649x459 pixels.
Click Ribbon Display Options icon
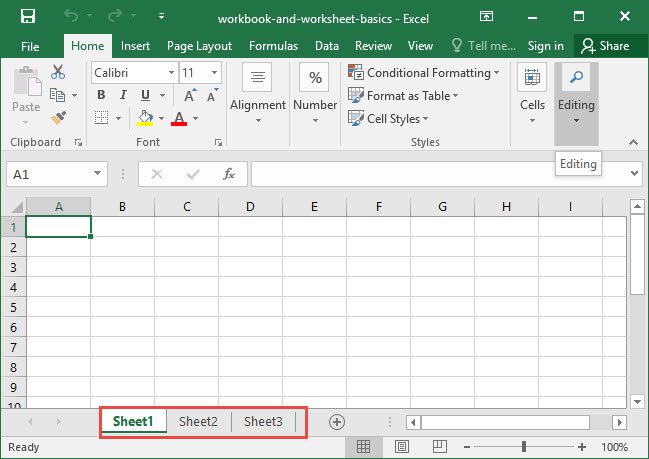pyautogui.click(x=486, y=17)
